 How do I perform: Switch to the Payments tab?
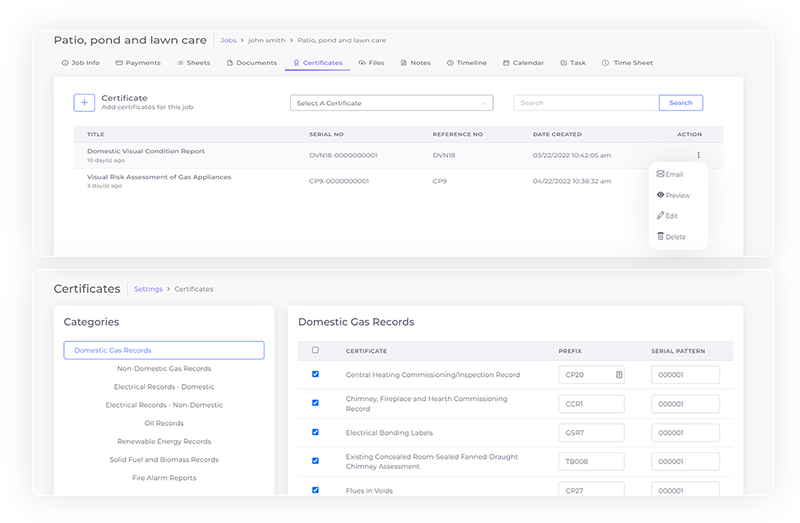click(138, 63)
